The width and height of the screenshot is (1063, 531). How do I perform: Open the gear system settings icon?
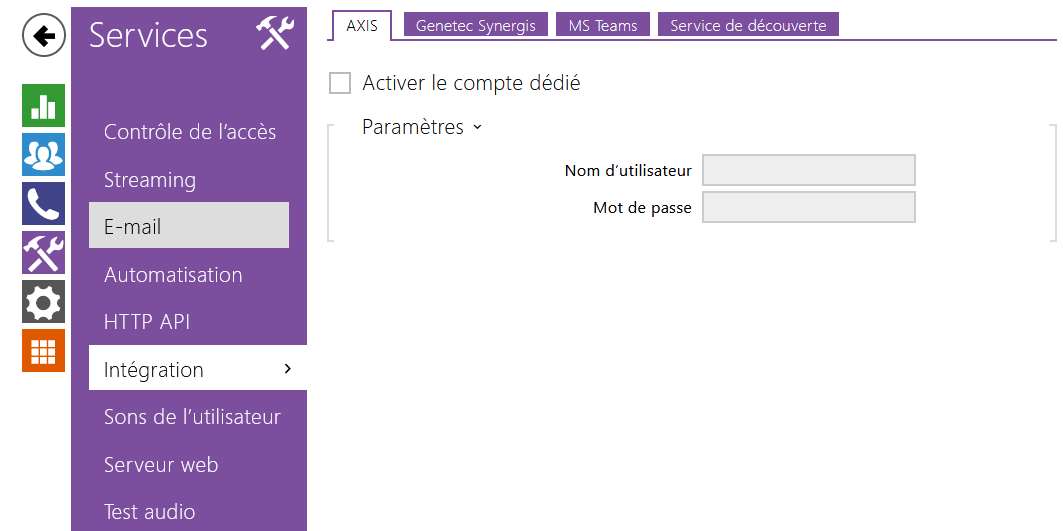pyautogui.click(x=43, y=301)
